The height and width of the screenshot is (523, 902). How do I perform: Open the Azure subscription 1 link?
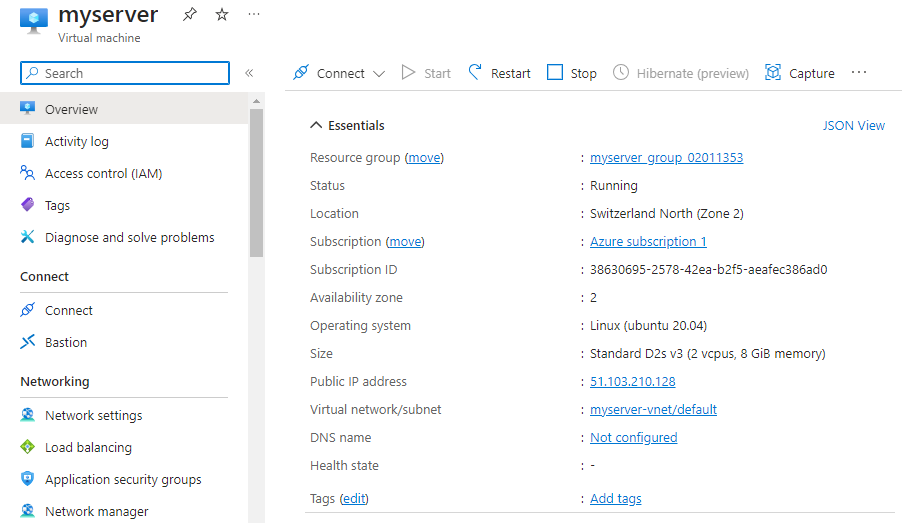[x=648, y=242]
